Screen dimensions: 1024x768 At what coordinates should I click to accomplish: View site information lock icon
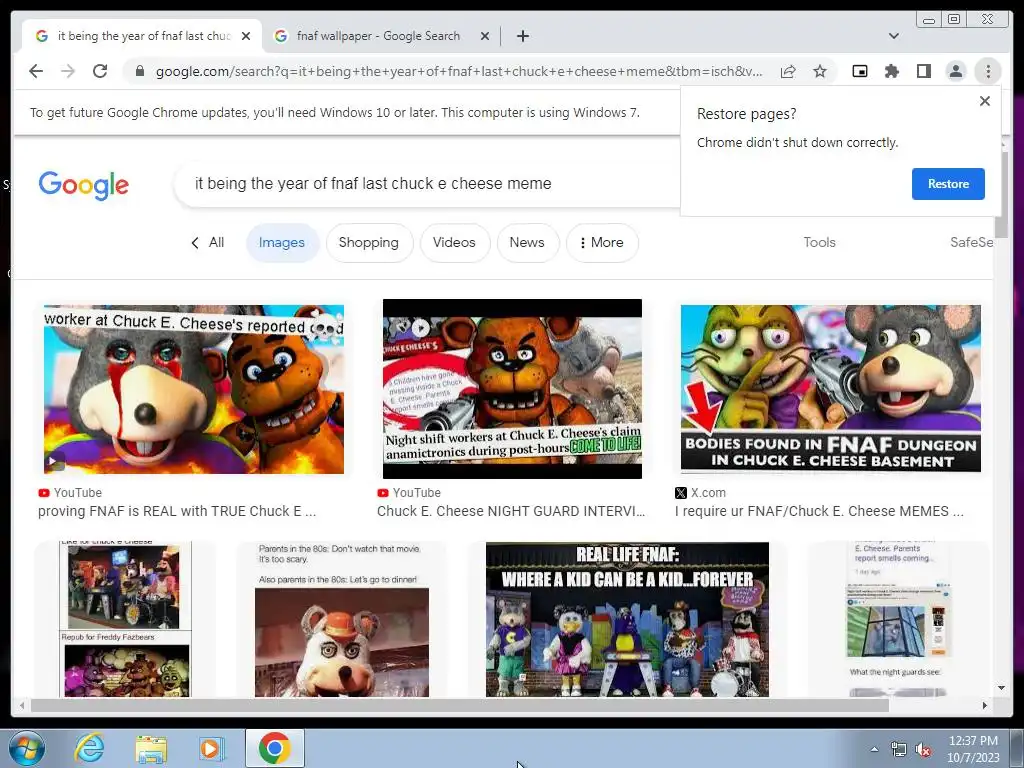(x=139, y=71)
